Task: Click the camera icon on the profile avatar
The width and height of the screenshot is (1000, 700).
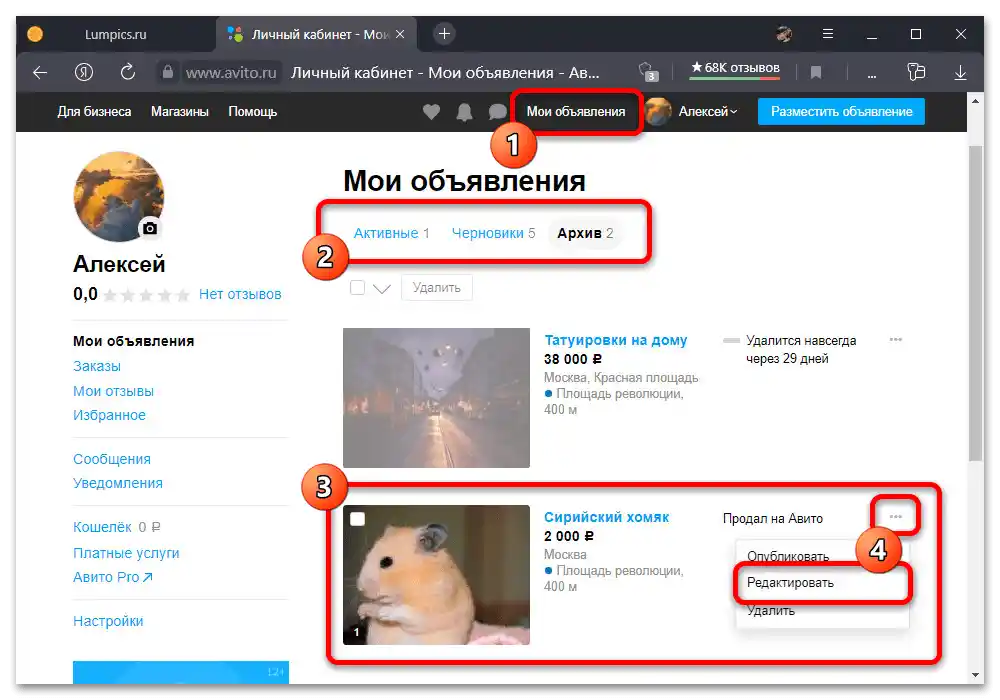Action: [x=150, y=228]
